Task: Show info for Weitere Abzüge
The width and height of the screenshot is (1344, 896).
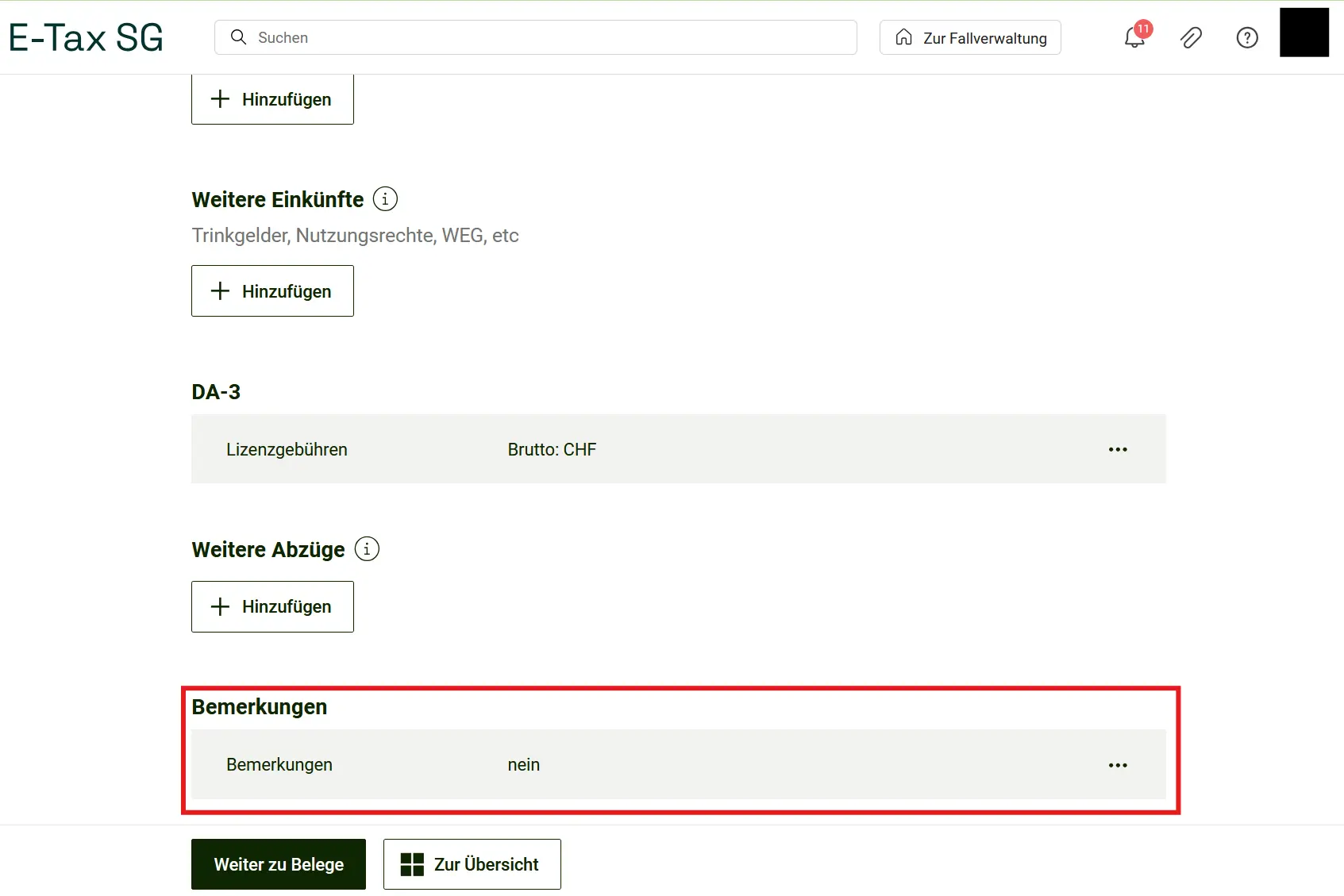Action: [x=366, y=548]
